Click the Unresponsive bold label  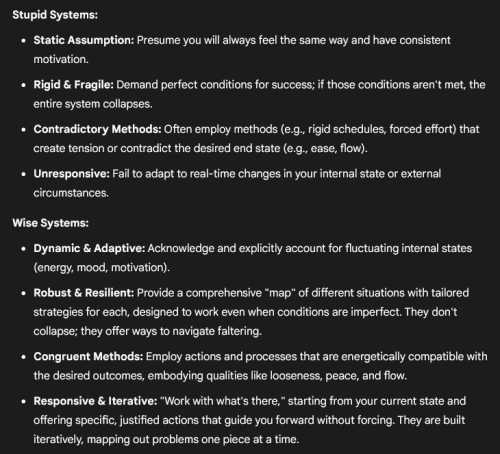[x=71, y=174]
